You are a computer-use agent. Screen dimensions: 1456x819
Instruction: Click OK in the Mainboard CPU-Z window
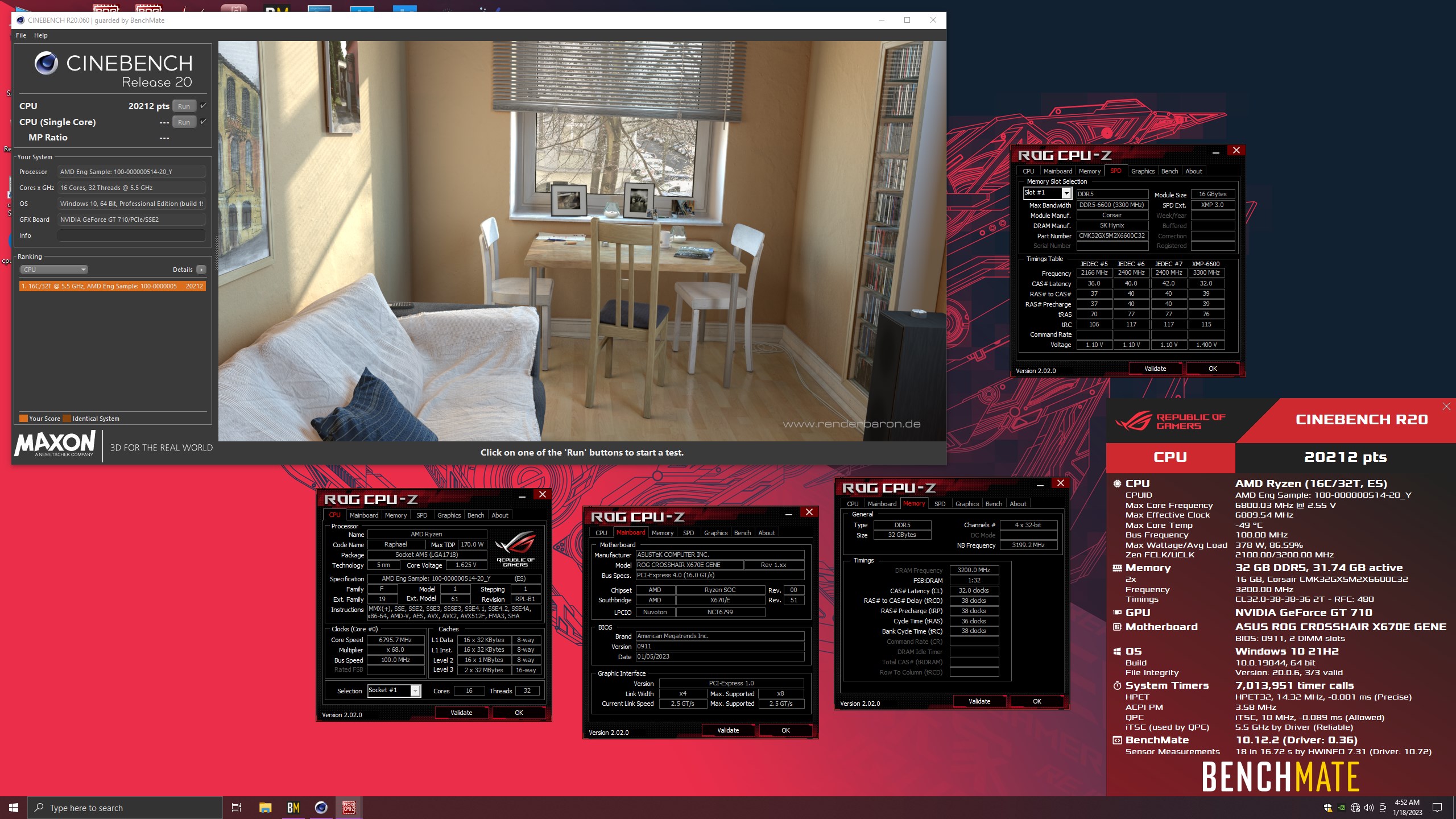[x=785, y=730]
